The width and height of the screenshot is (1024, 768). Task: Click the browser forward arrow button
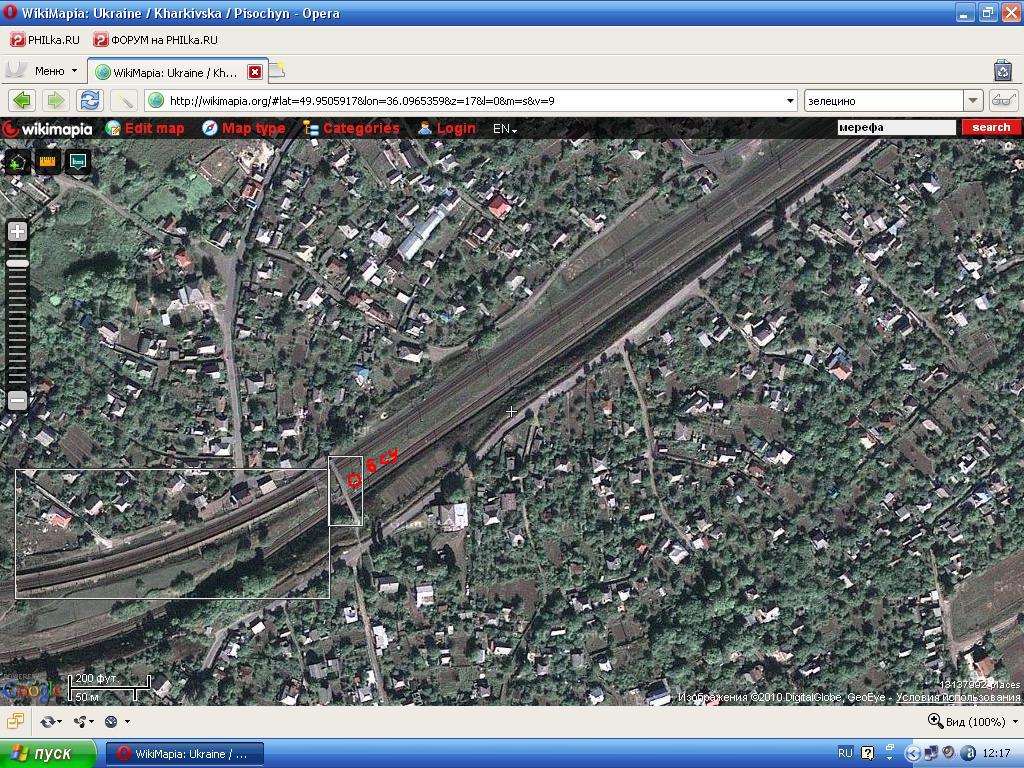point(56,100)
